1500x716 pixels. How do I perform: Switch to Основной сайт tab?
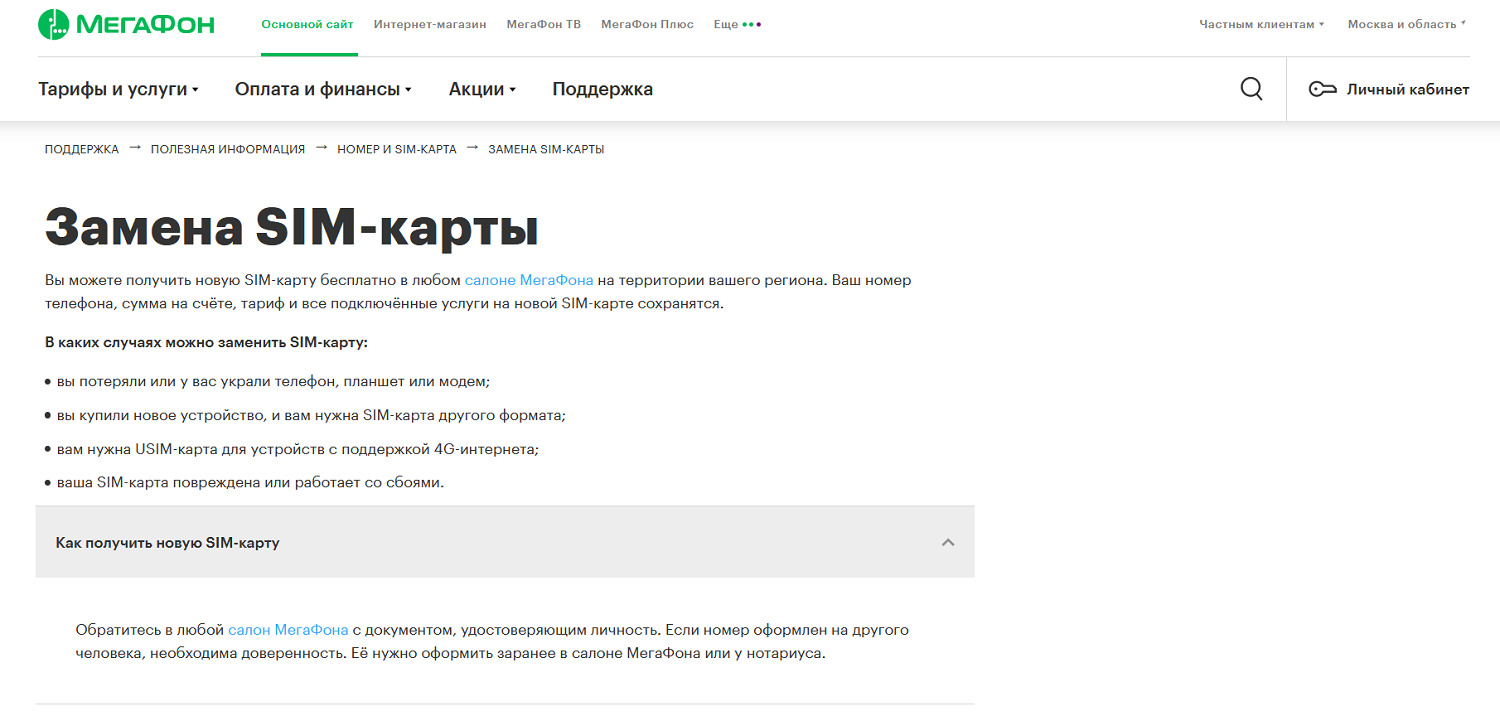[x=307, y=24]
